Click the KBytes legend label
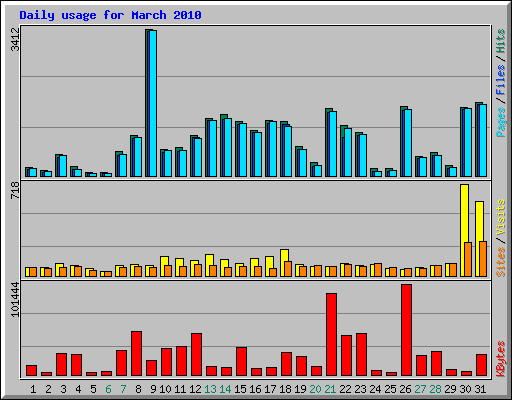The height and width of the screenshot is (400, 512). 501,359
